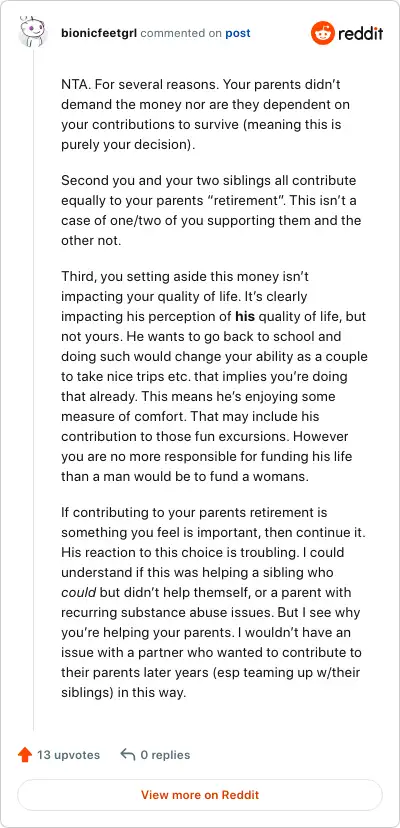This screenshot has width=400, height=828.
Task: Open the blue "post" link
Action: [238, 34]
